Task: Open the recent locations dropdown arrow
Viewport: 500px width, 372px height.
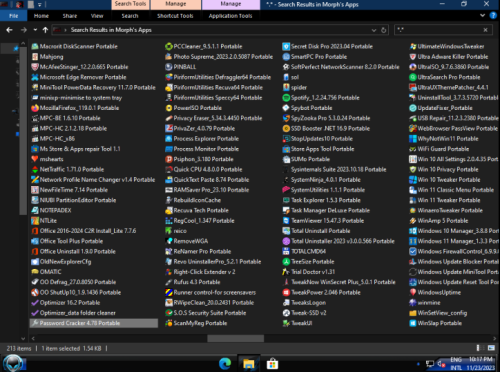Action: (35, 30)
